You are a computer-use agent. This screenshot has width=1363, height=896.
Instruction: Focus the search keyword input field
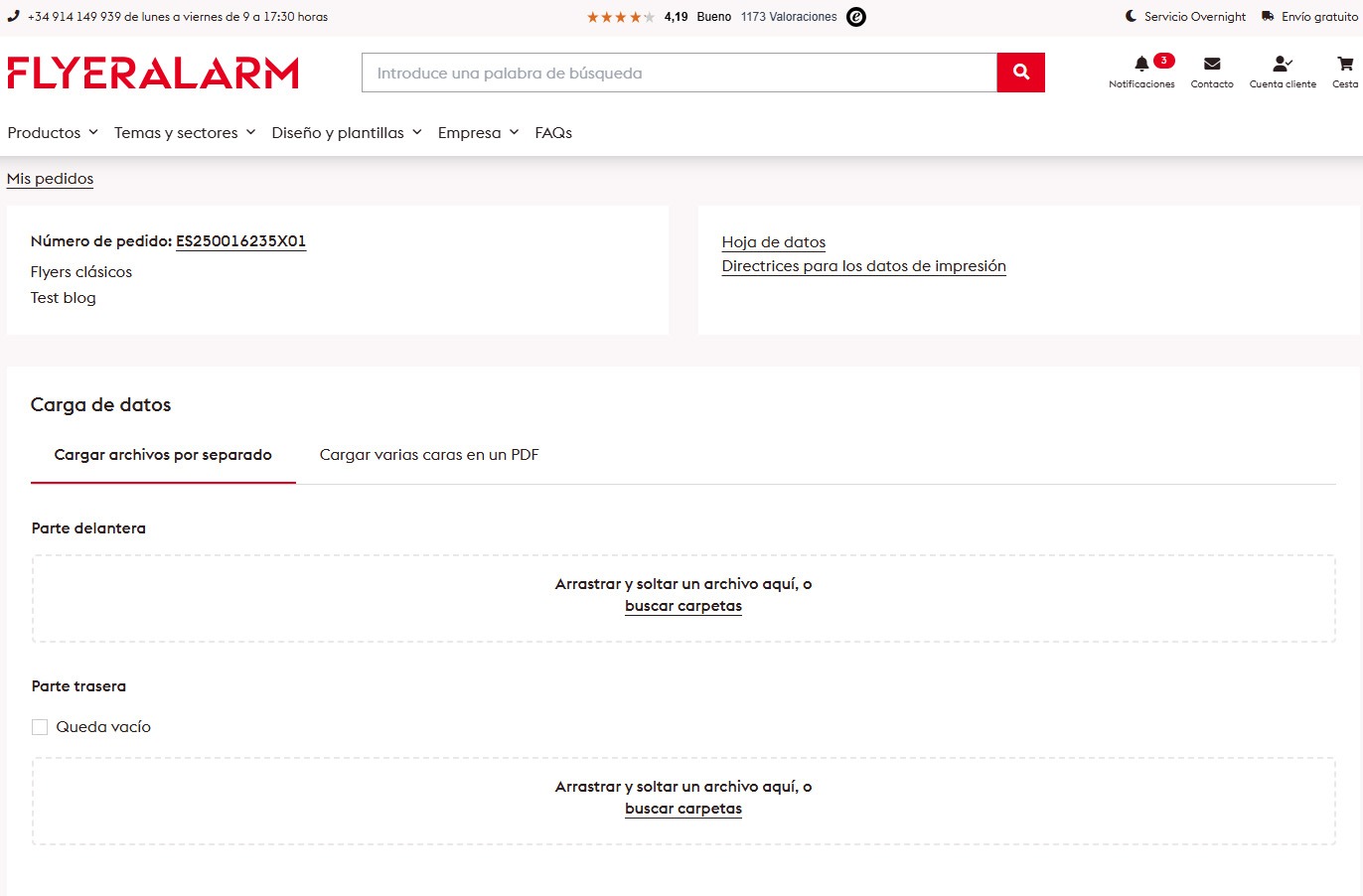click(680, 74)
